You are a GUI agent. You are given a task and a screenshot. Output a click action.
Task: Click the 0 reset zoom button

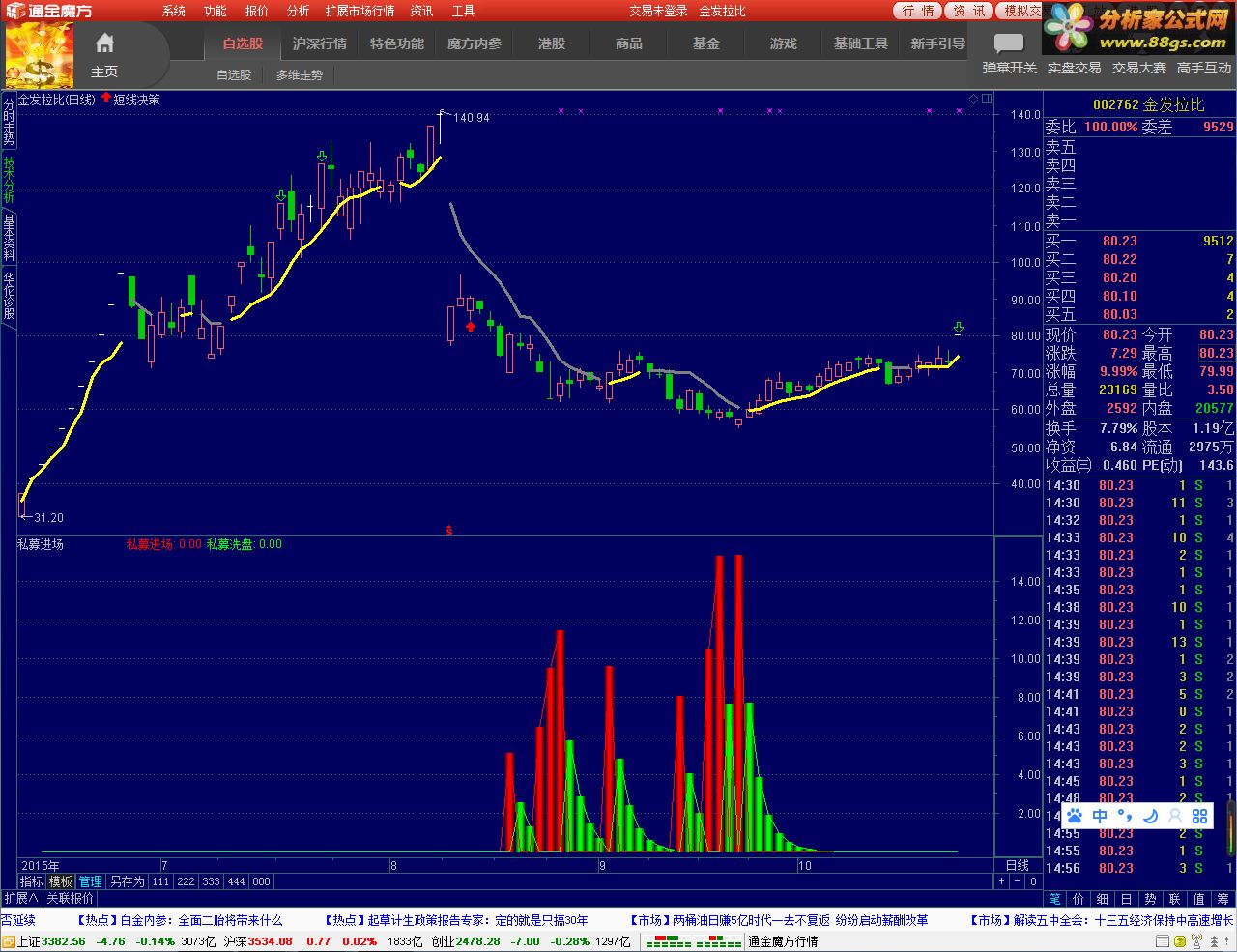tap(1033, 881)
